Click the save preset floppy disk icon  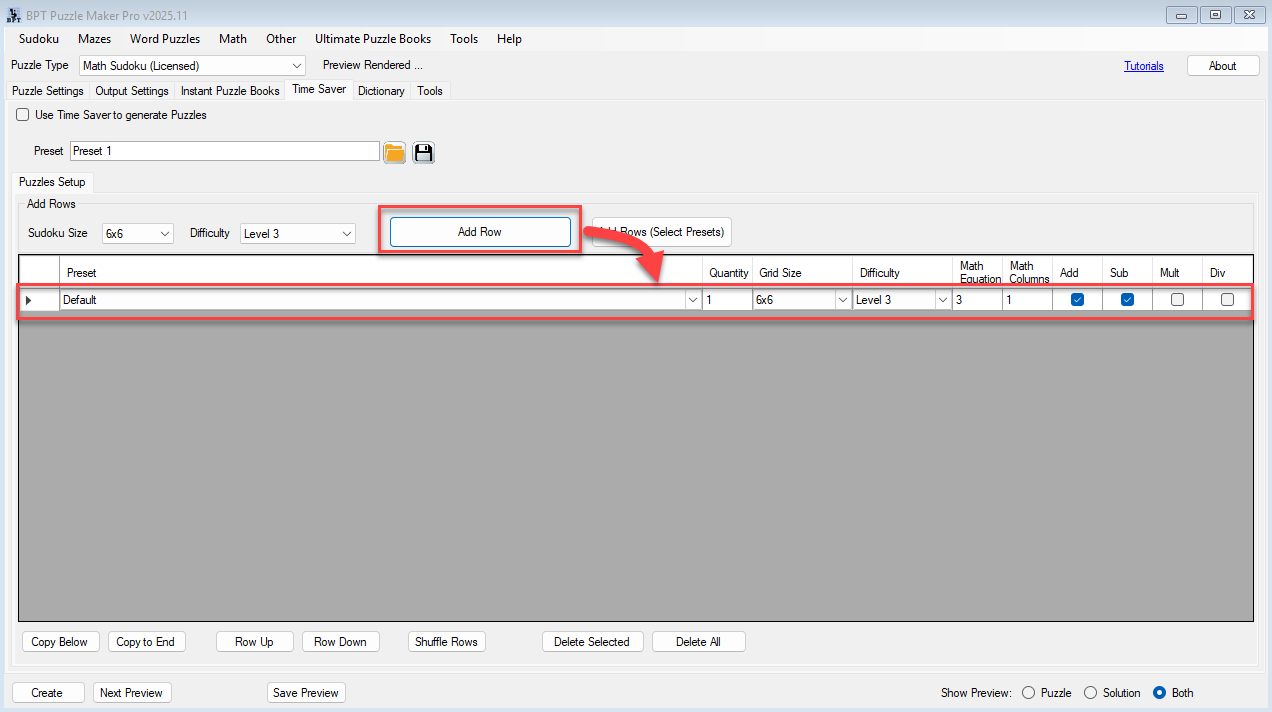pyautogui.click(x=423, y=152)
